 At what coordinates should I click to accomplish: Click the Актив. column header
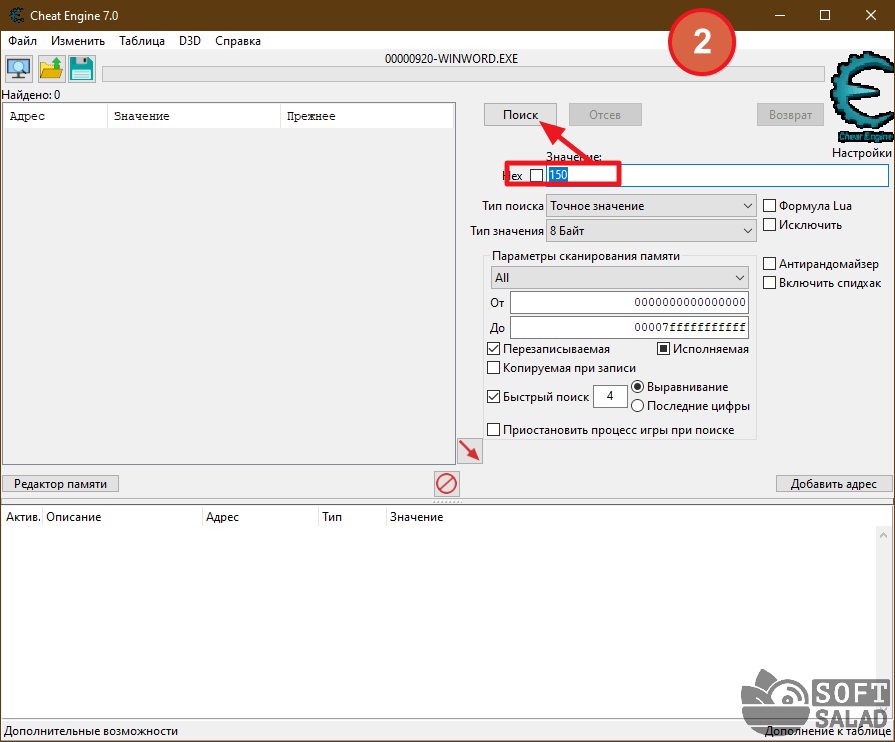pyautogui.click(x=23, y=517)
